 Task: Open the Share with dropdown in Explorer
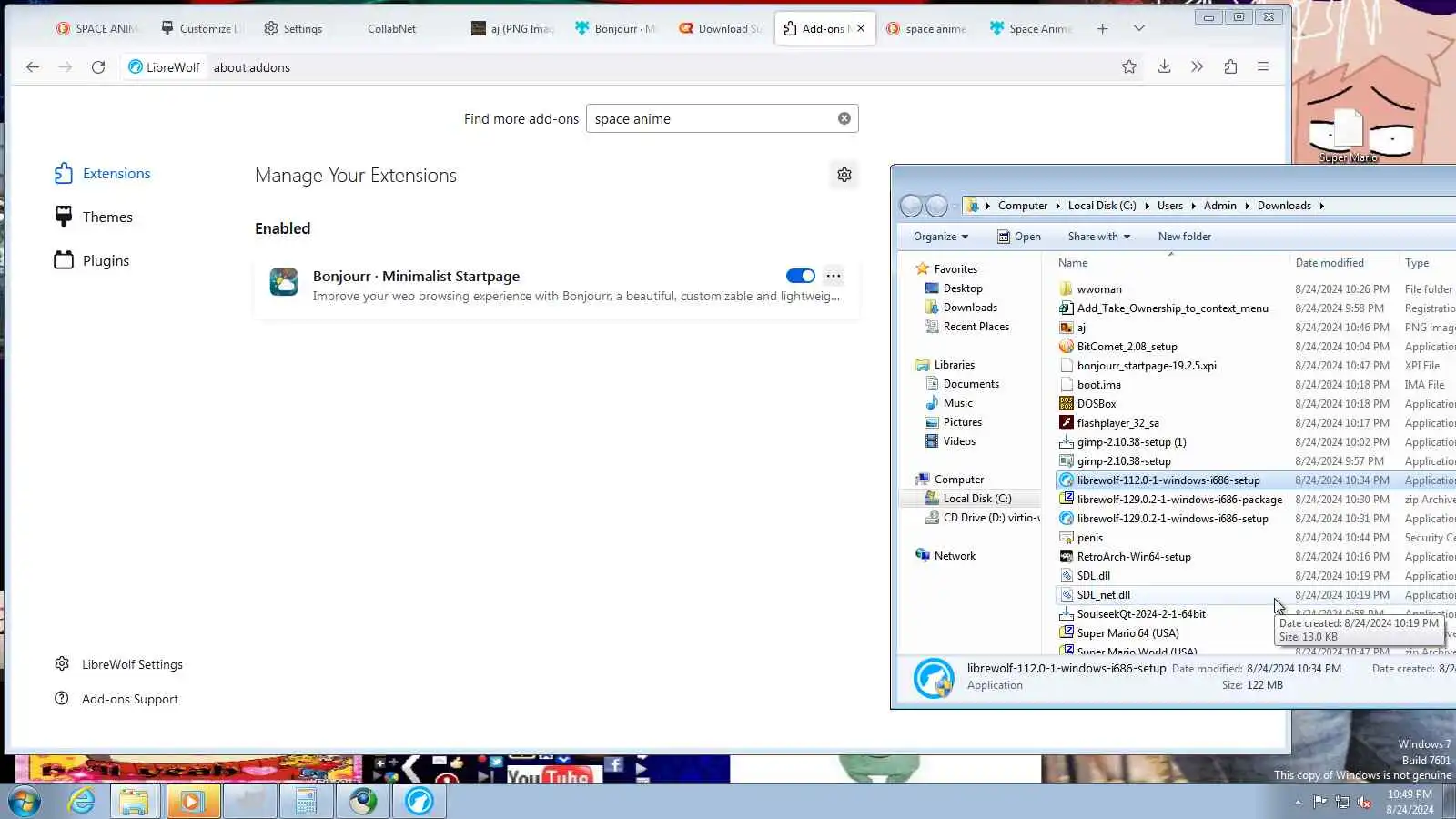1099,237
